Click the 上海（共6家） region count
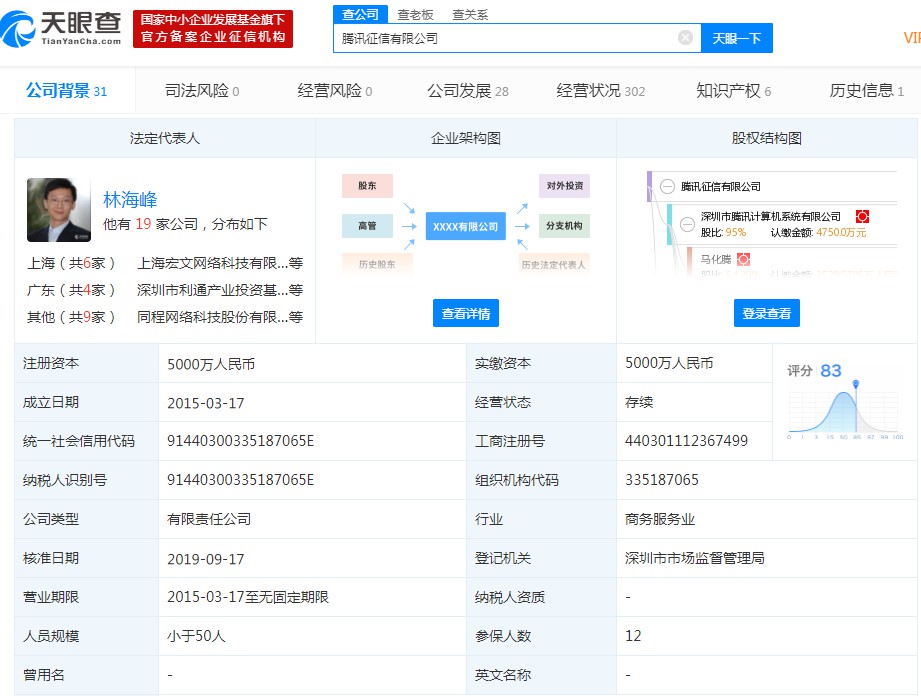The image size is (921, 696). coord(71,263)
